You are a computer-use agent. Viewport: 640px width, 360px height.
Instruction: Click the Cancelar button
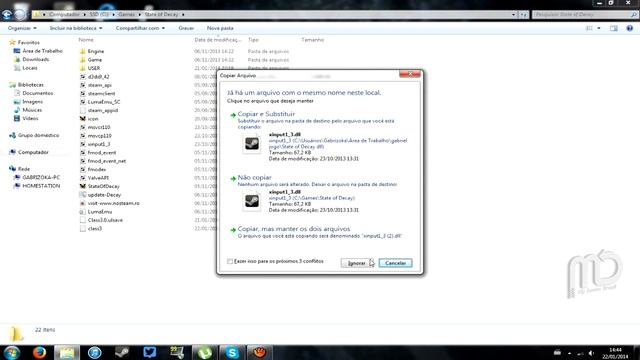pos(396,263)
